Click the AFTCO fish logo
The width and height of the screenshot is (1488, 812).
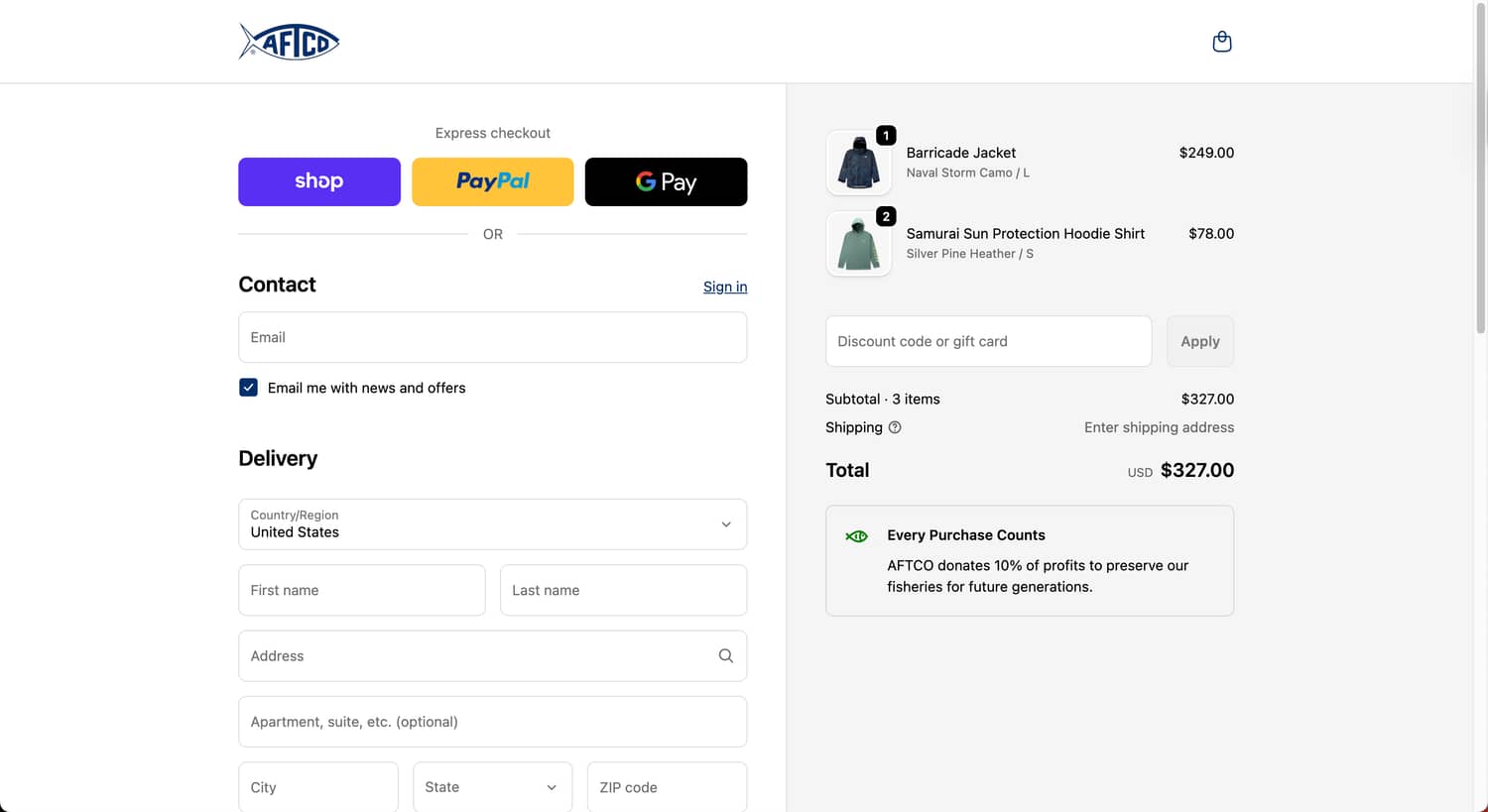[289, 41]
